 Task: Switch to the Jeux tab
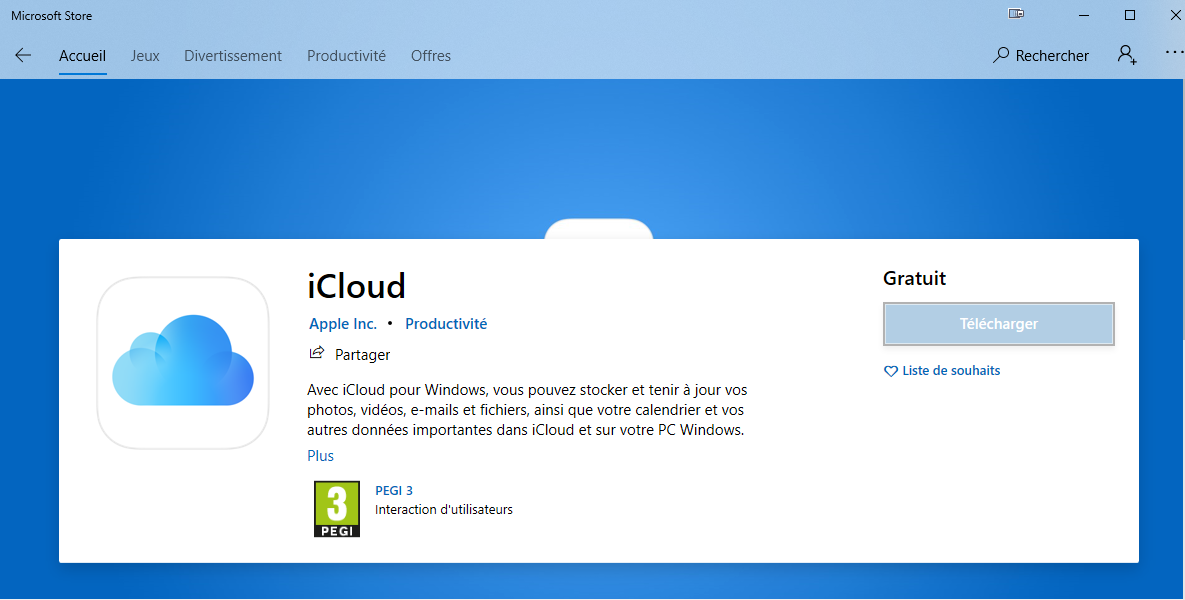click(x=145, y=56)
